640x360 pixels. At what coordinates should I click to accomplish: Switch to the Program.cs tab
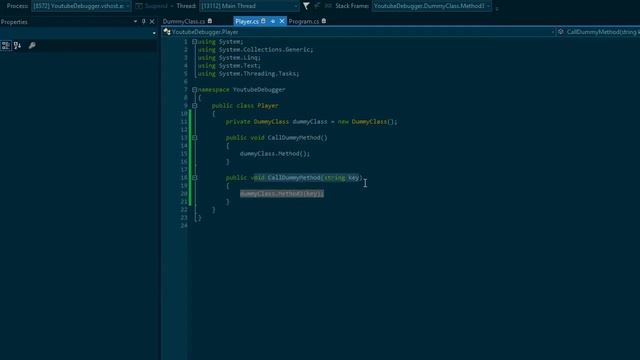[x=304, y=21]
